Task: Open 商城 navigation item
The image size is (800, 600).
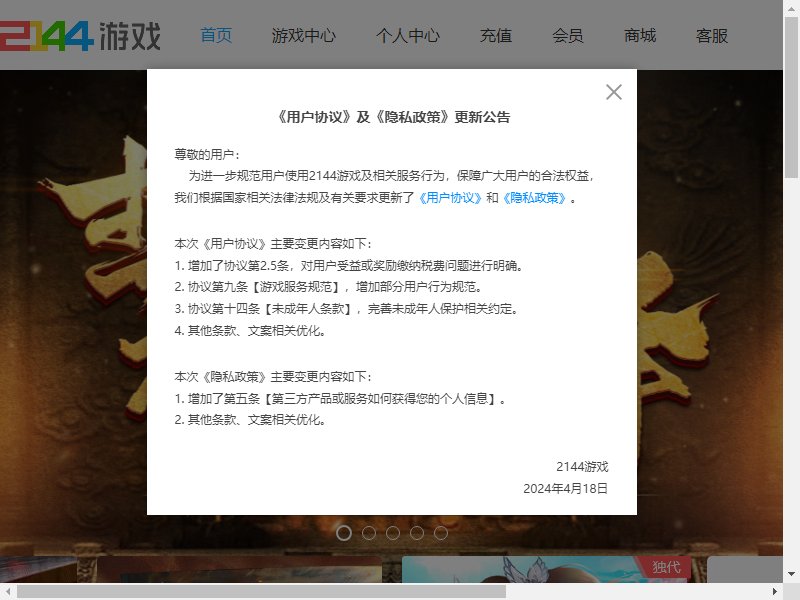Action: click(x=640, y=35)
